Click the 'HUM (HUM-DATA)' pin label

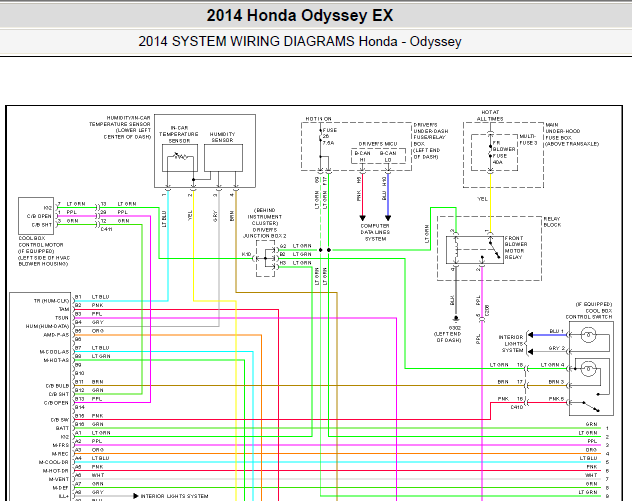[48, 326]
